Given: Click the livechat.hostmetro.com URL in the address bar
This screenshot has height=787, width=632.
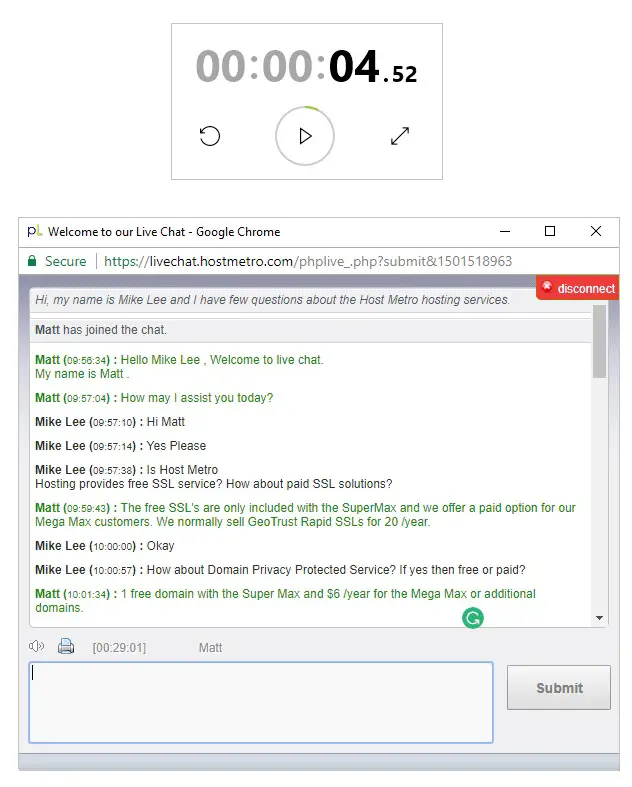Looking at the screenshot, I should pyautogui.click(x=308, y=261).
